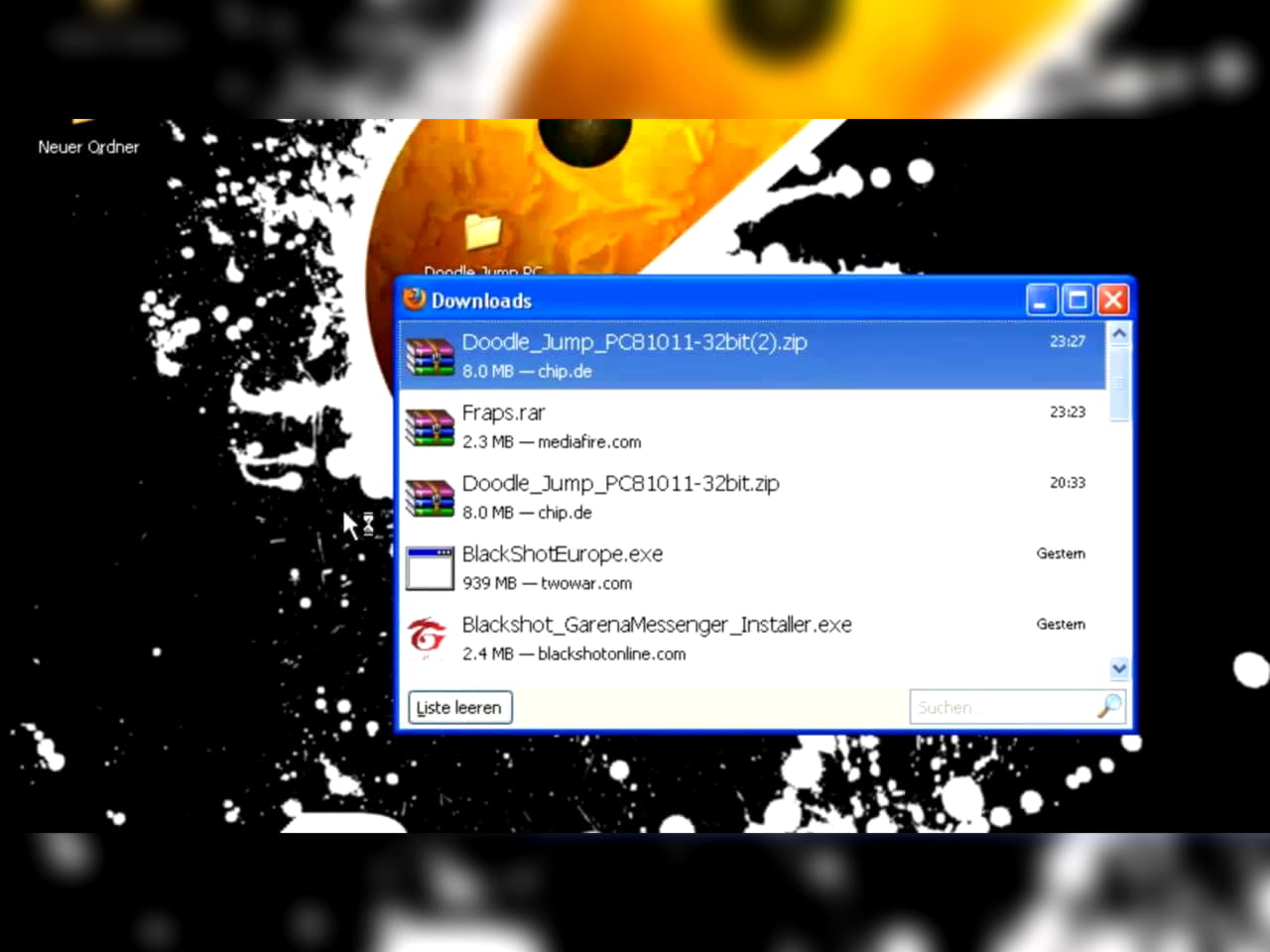Click Gestern date on BlackShotEurope.exe row
This screenshot has width=1270, height=952.
click(x=1061, y=553)
